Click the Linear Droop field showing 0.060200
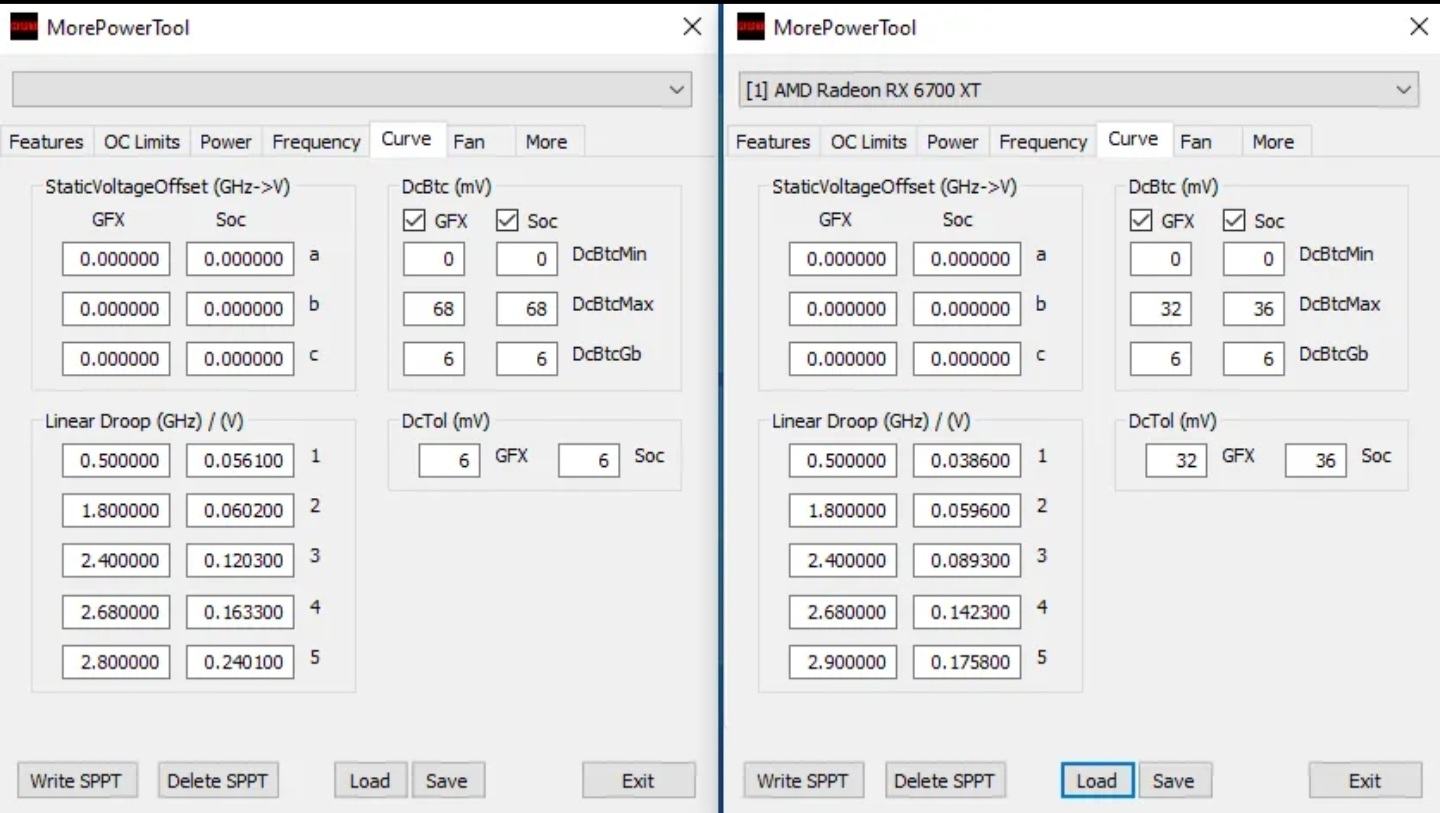The width and height of the screenshot is (1440, 813). (x=240, y=511)
